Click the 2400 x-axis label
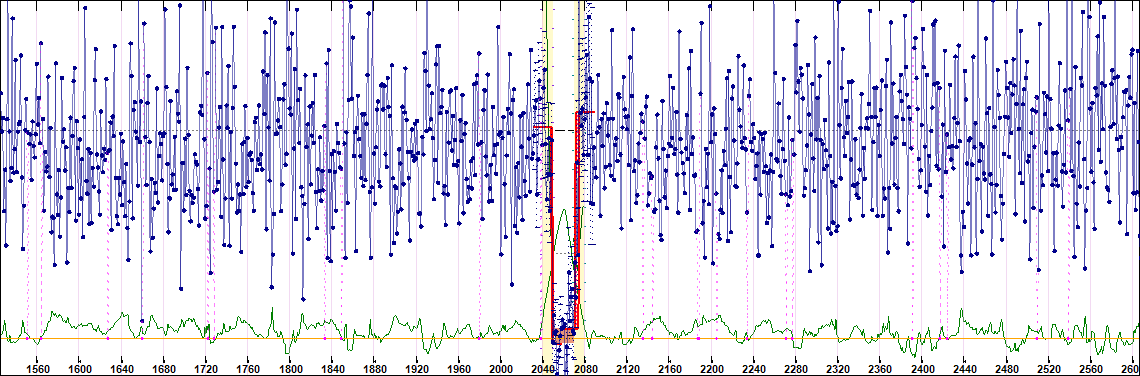Viewport: 1140px width, 376px height. tap(923, 368)
